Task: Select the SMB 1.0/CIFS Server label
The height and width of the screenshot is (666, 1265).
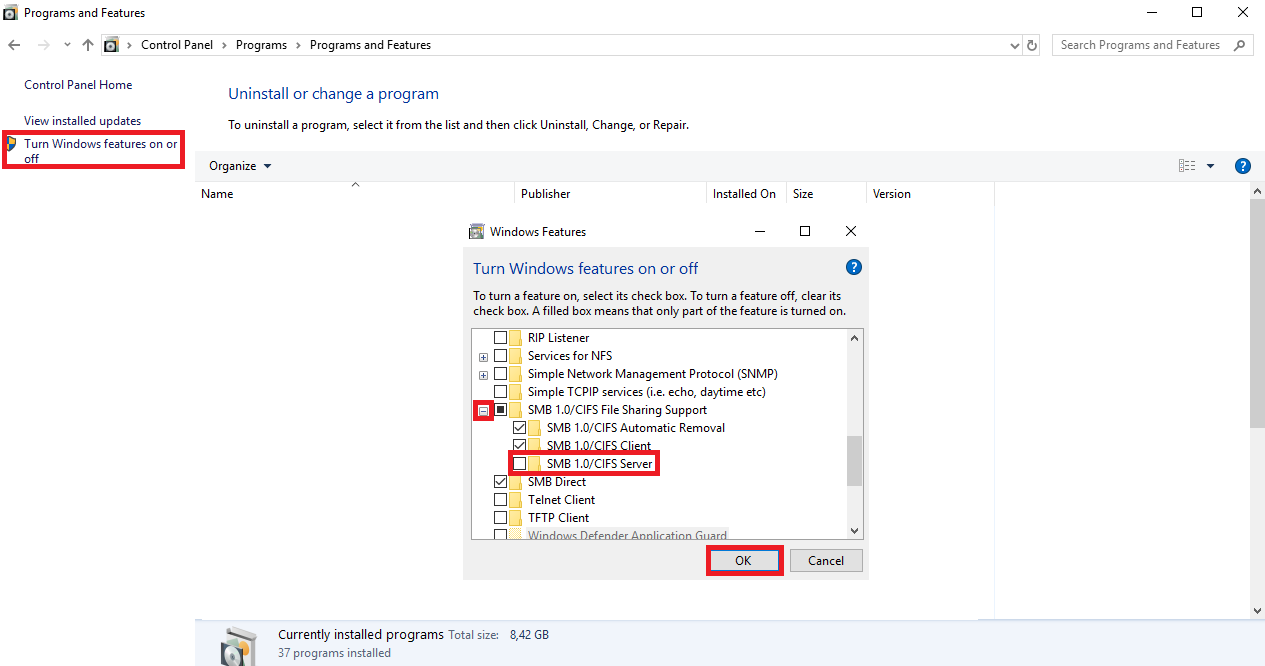Action: pyautogui.click(x=599, y=464)
